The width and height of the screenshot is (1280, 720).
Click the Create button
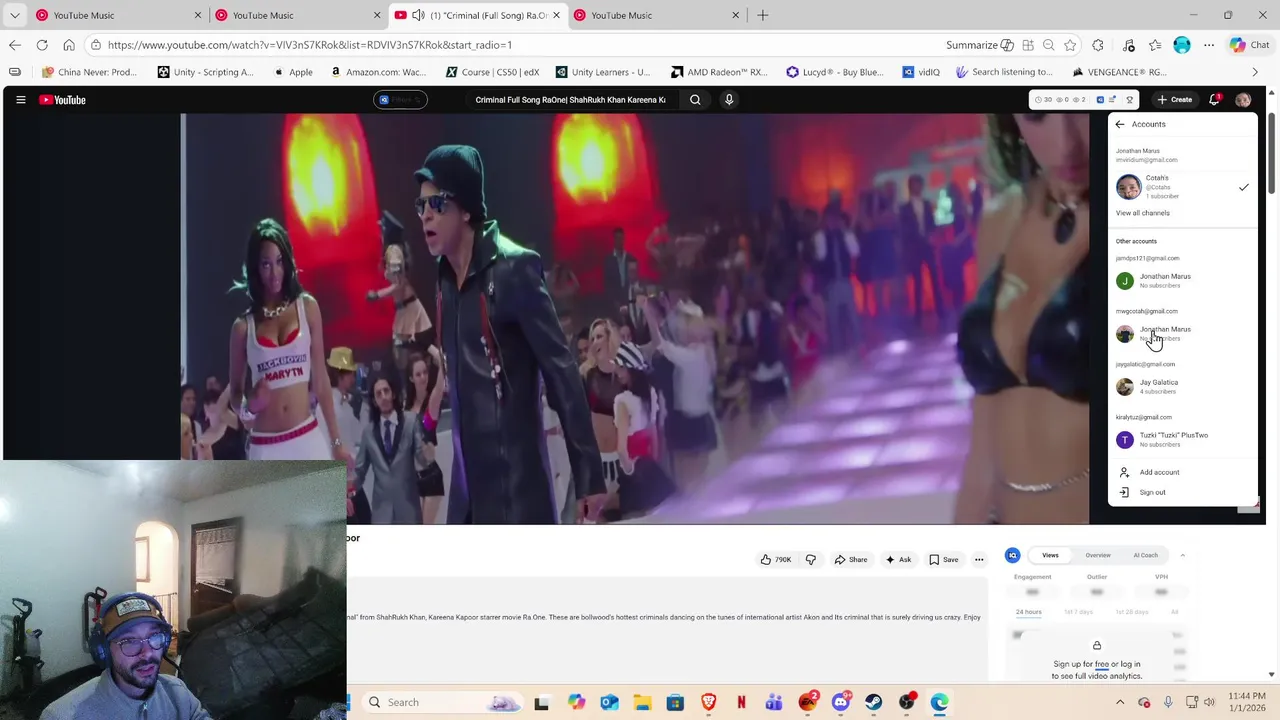tap(1175, 100)
